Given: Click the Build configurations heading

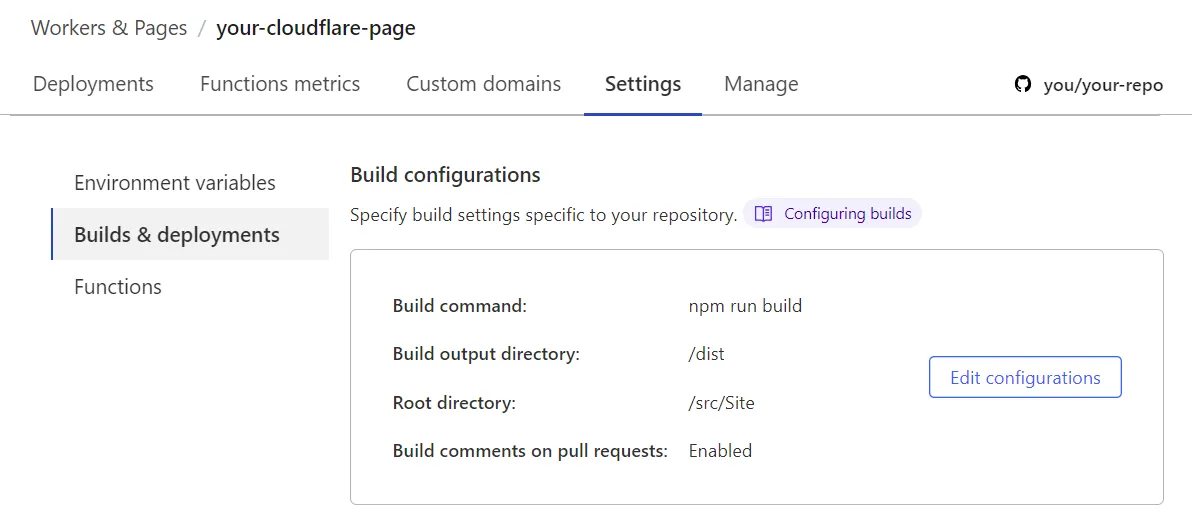Looking at the screenshot, I should coord(445,175).
